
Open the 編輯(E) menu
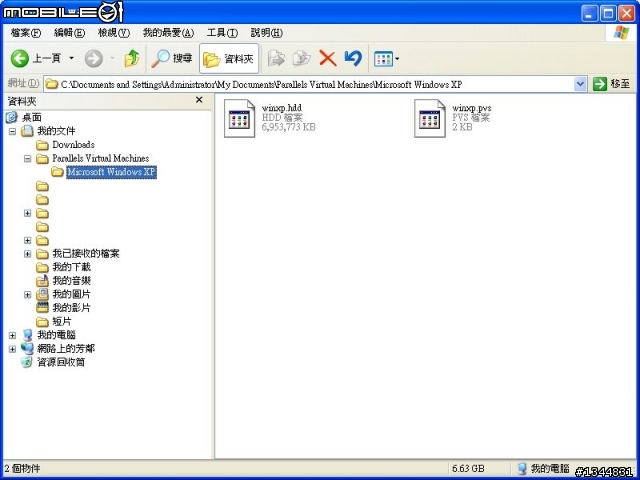click(69, 33)
